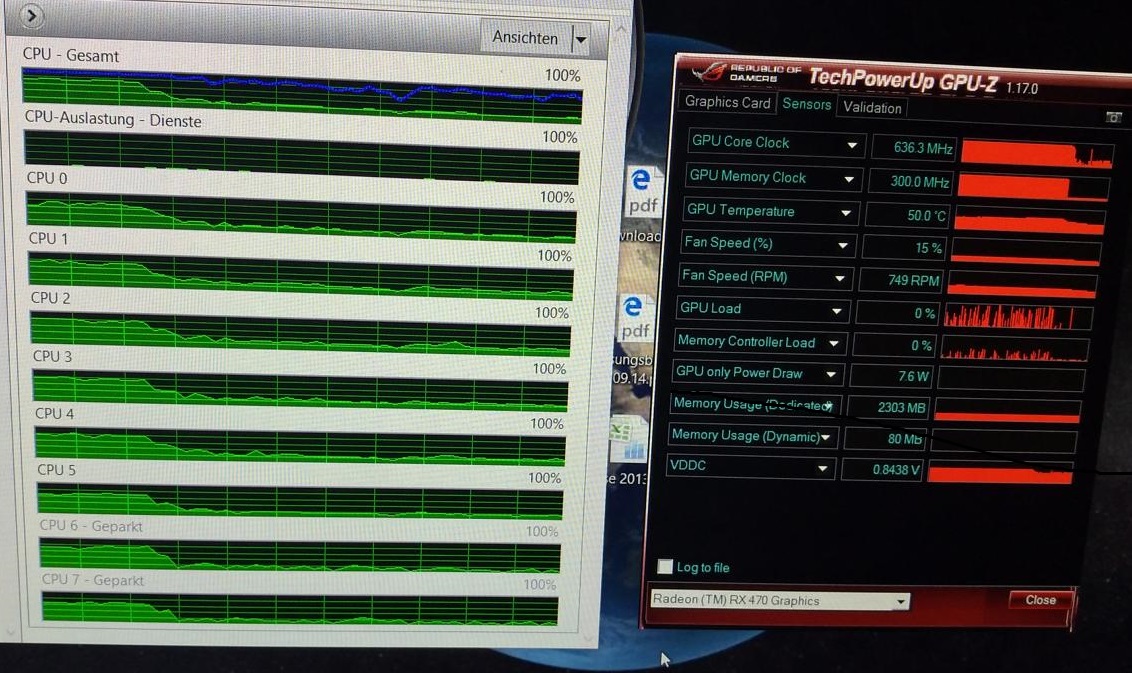Image resolution: width=1132 pixels, height=673 pixels.
Task: Expand the Memory Controller Load dropdown
Action: (x=834, y=343)
